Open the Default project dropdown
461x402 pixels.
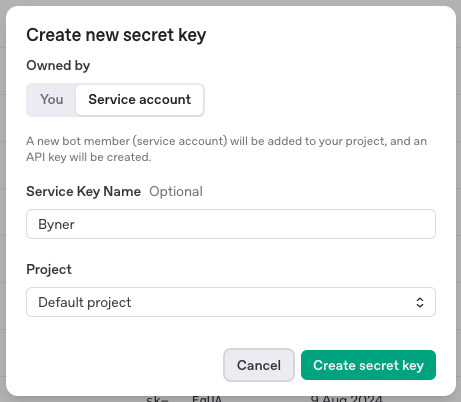coord(231,302)
